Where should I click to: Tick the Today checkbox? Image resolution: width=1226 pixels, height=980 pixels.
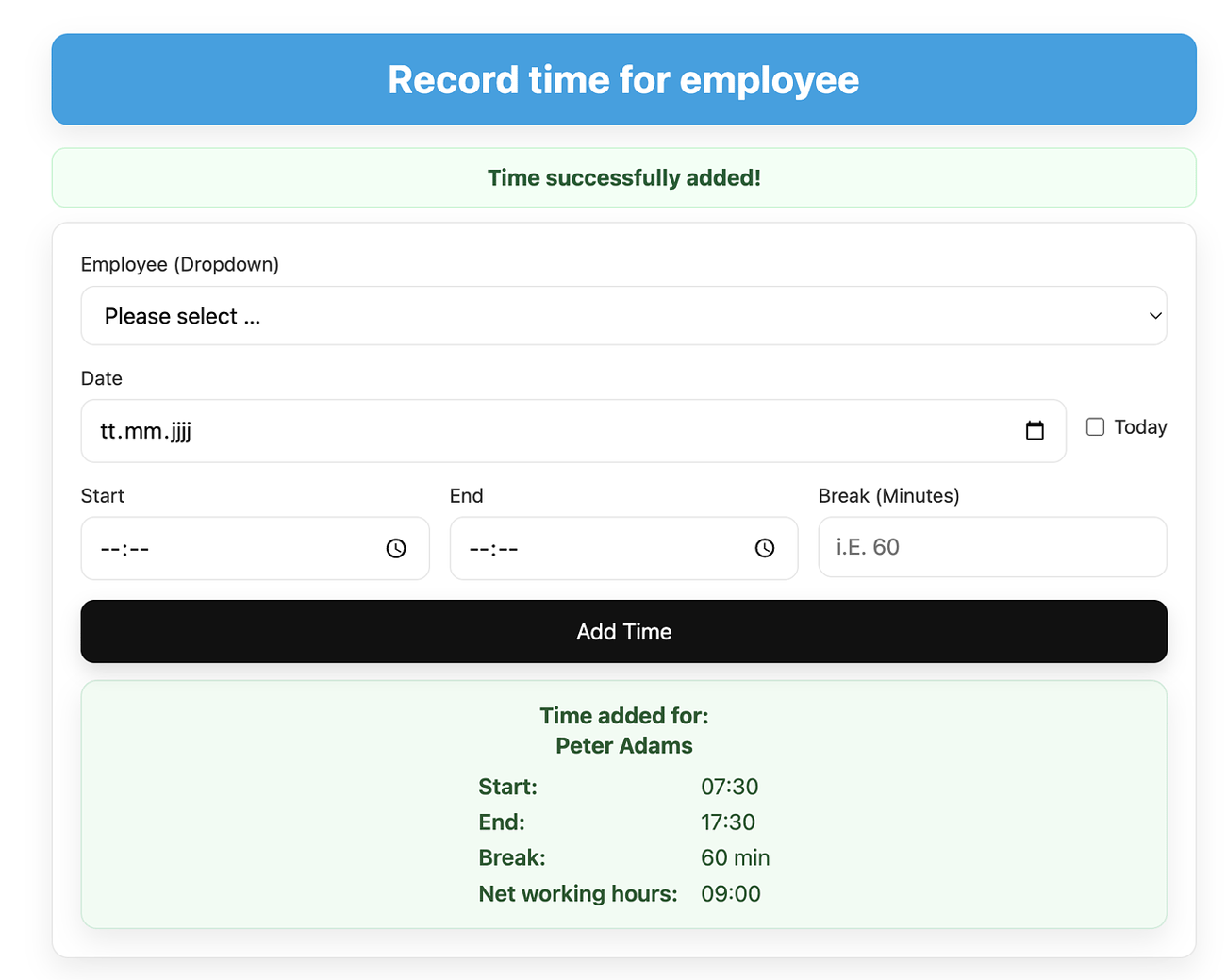pyautogui.click(x=1095, y=427)
